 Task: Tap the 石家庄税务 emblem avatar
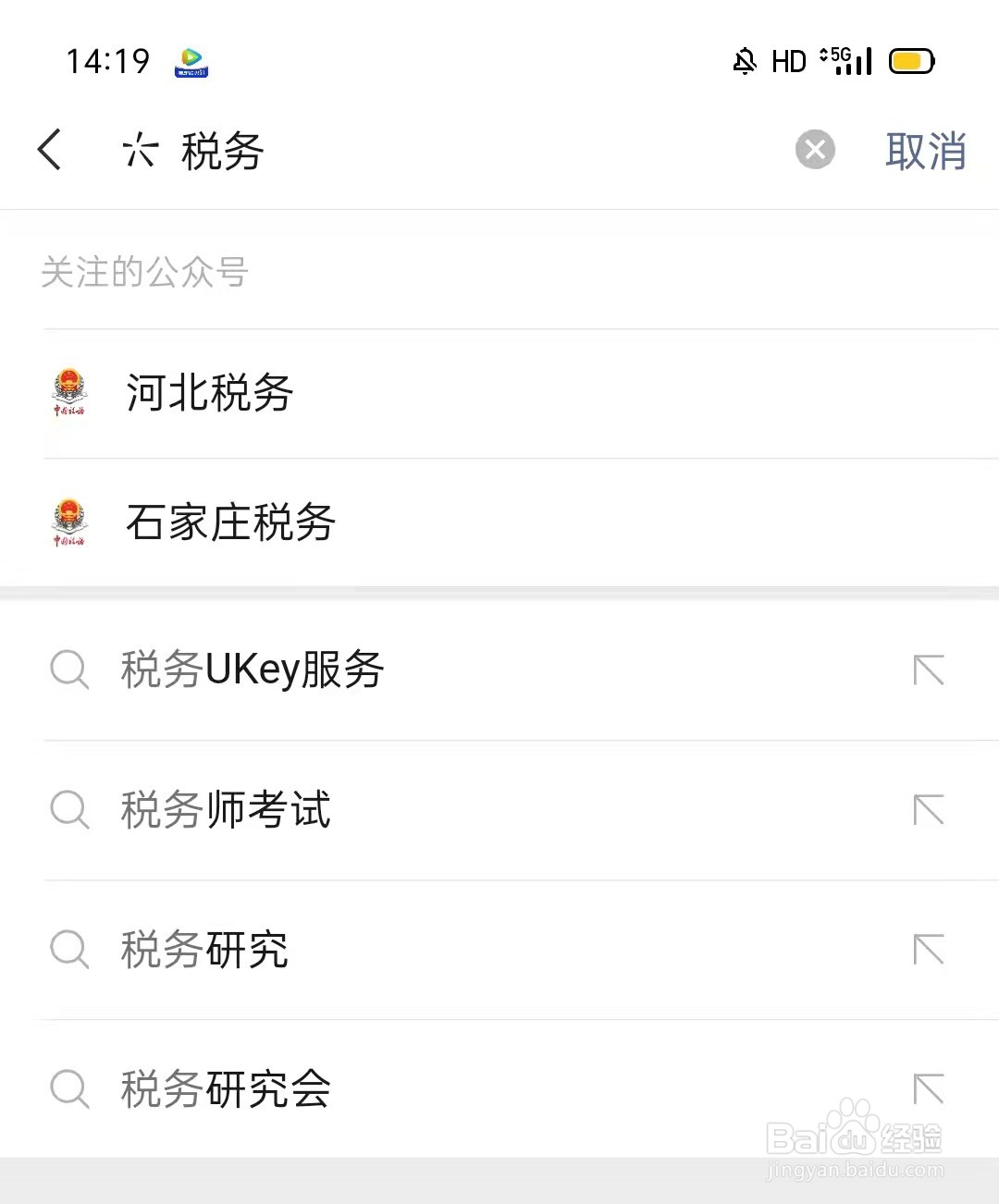68,522
